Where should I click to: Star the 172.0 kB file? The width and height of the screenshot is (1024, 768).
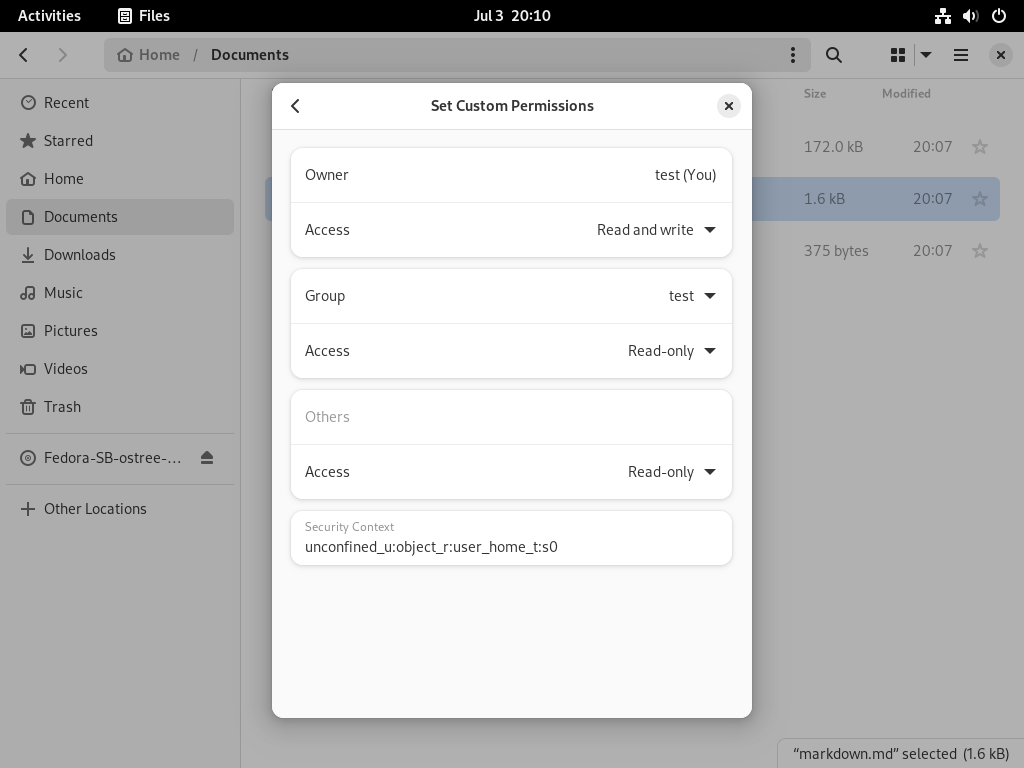(980, 147)
